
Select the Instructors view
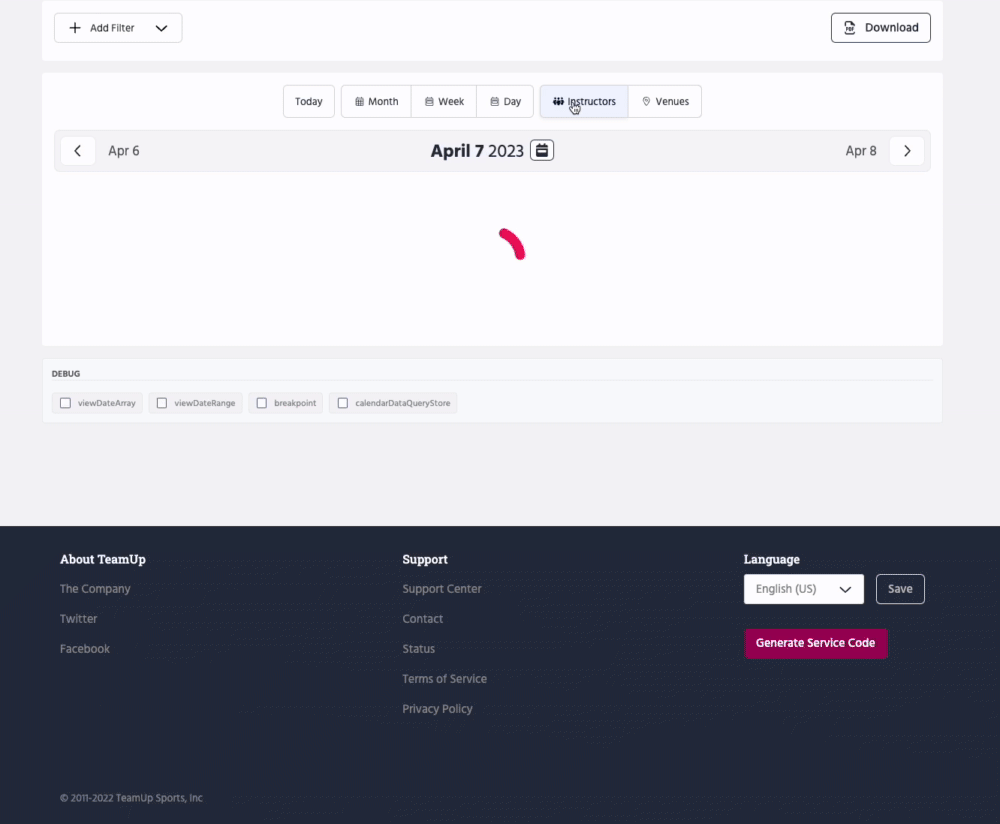(584, 102)
